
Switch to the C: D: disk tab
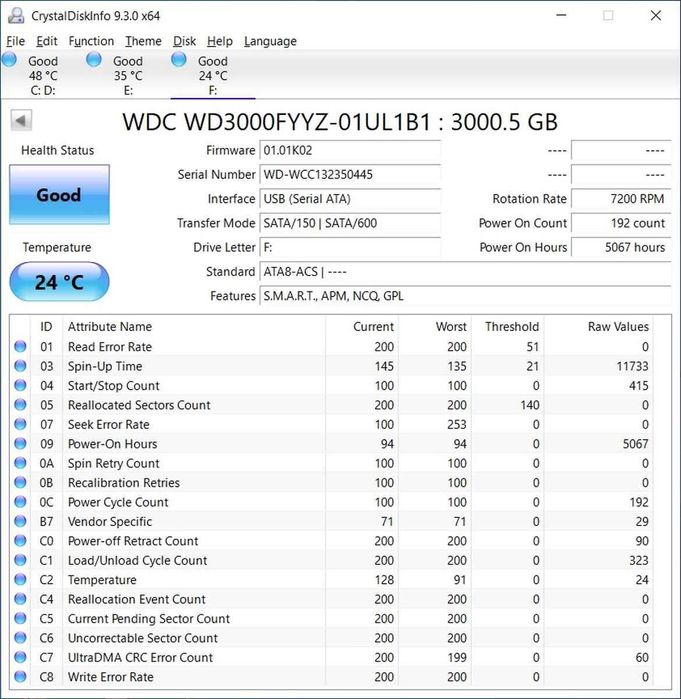43,75
